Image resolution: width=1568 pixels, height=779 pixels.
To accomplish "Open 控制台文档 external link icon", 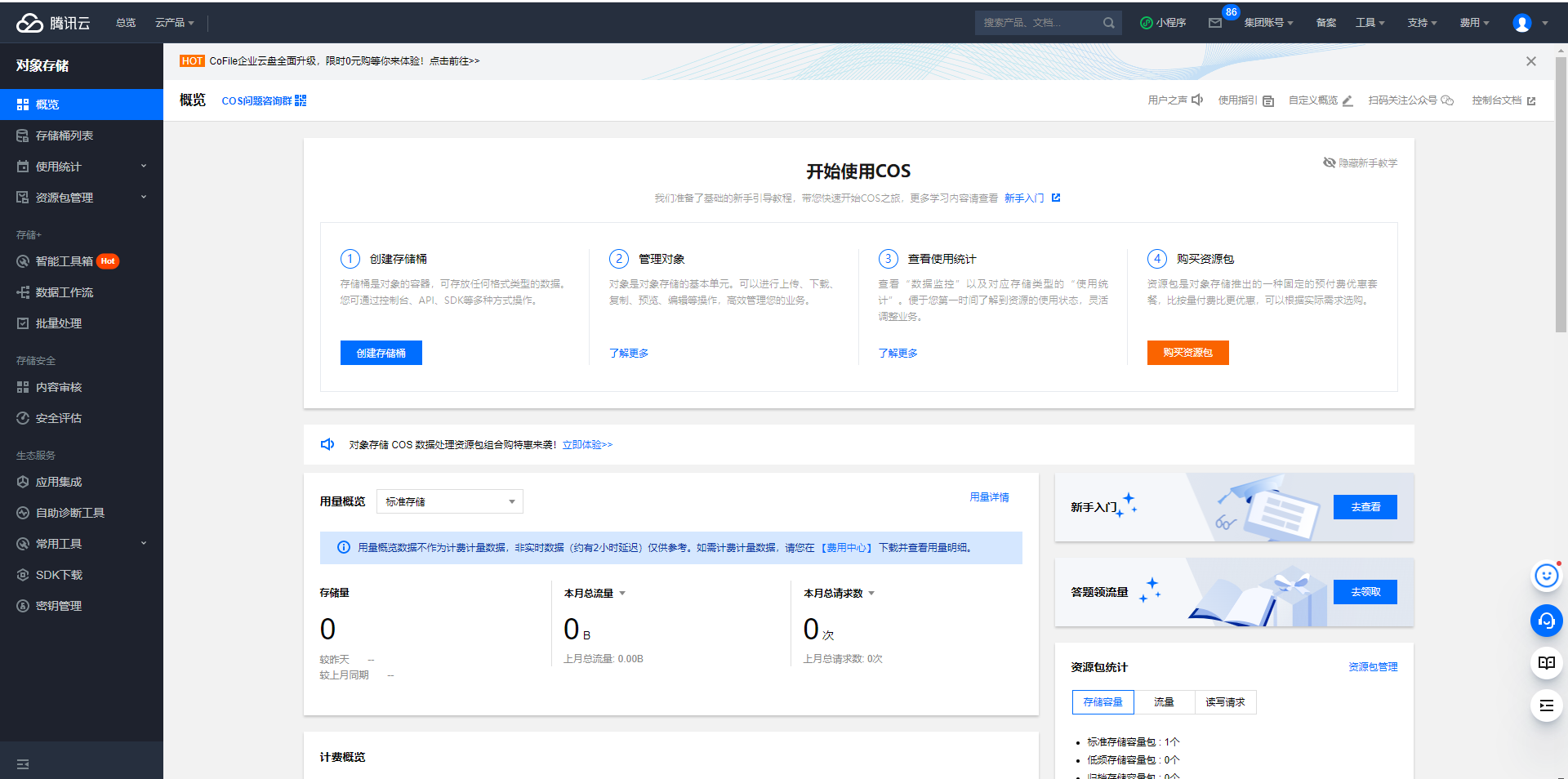I will pyautogui.click(x=1531, y=100).
